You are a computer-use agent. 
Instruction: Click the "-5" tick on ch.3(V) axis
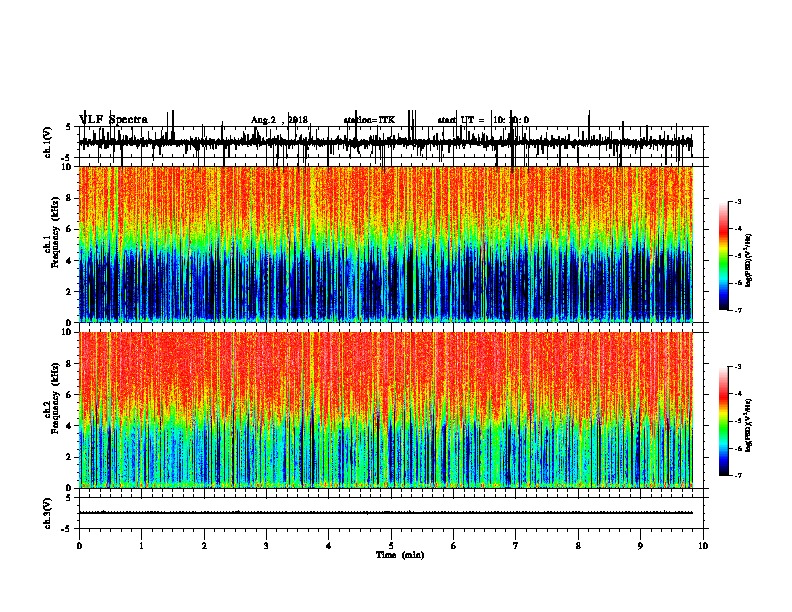67,529
